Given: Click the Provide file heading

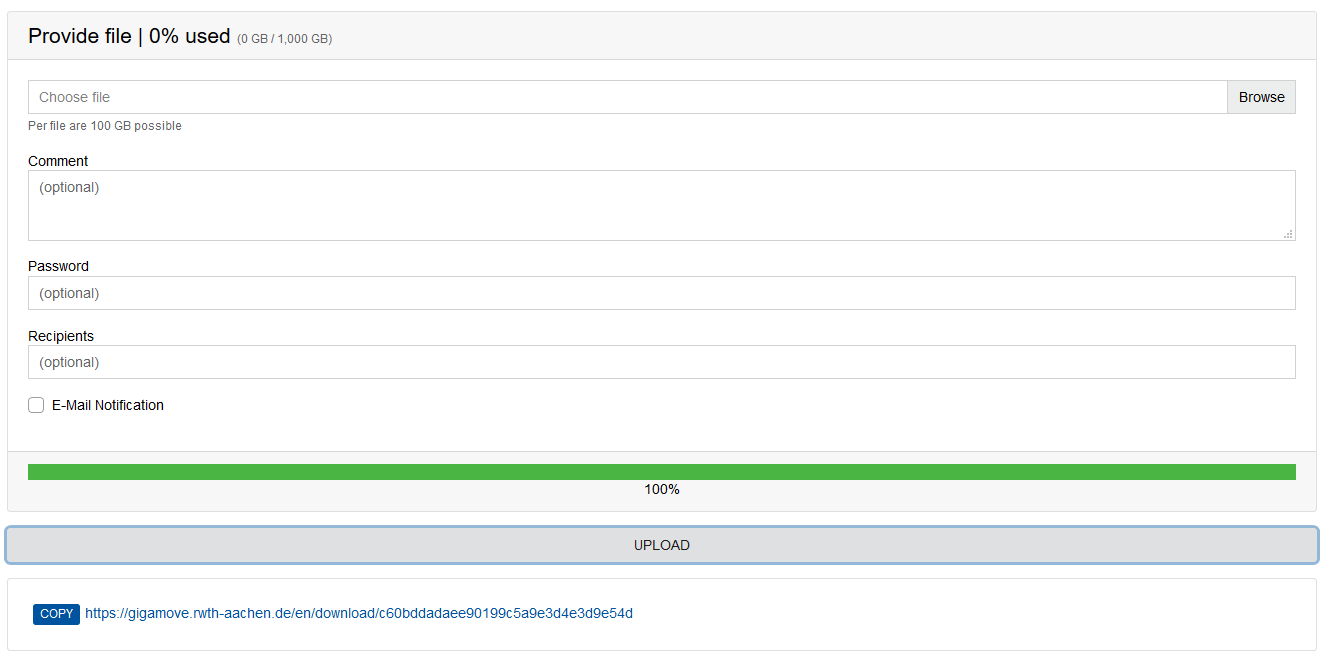Looking at the screenshot, I should point(79,36).
